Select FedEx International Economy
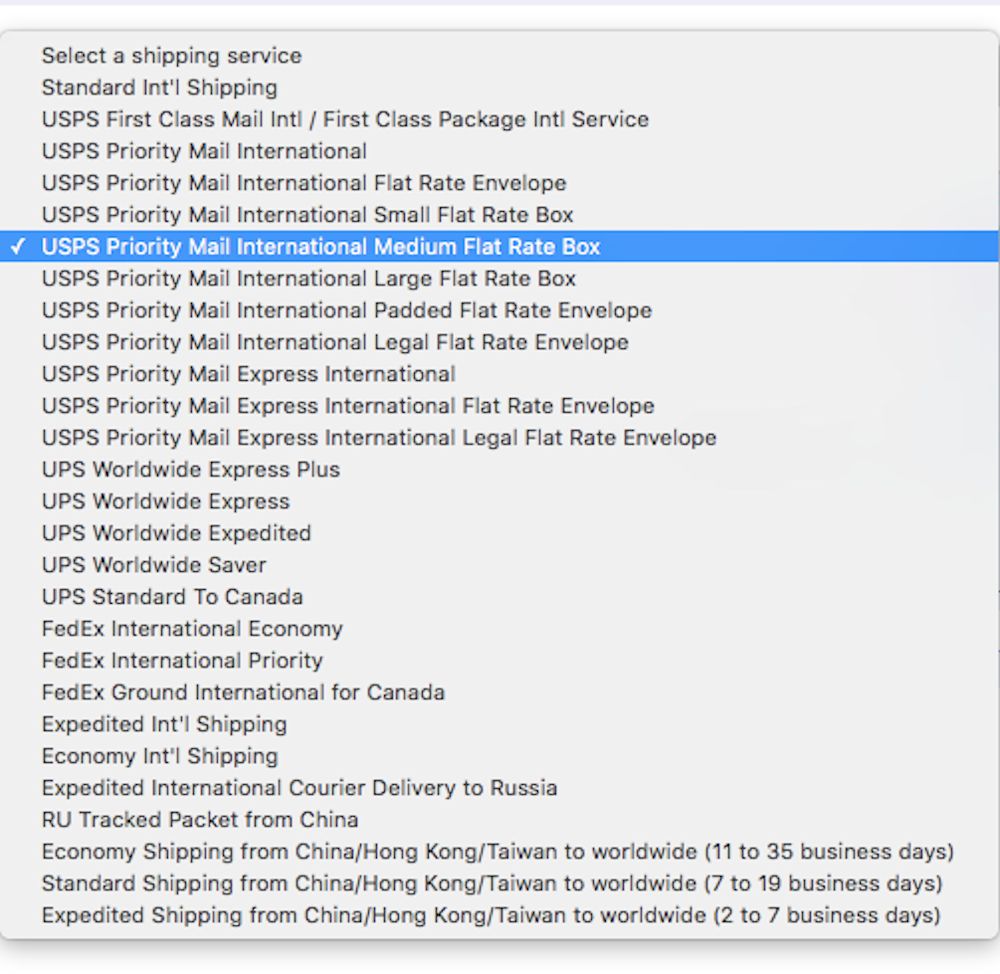Viewport: 1000px width, 974px height. click(499, 629)
